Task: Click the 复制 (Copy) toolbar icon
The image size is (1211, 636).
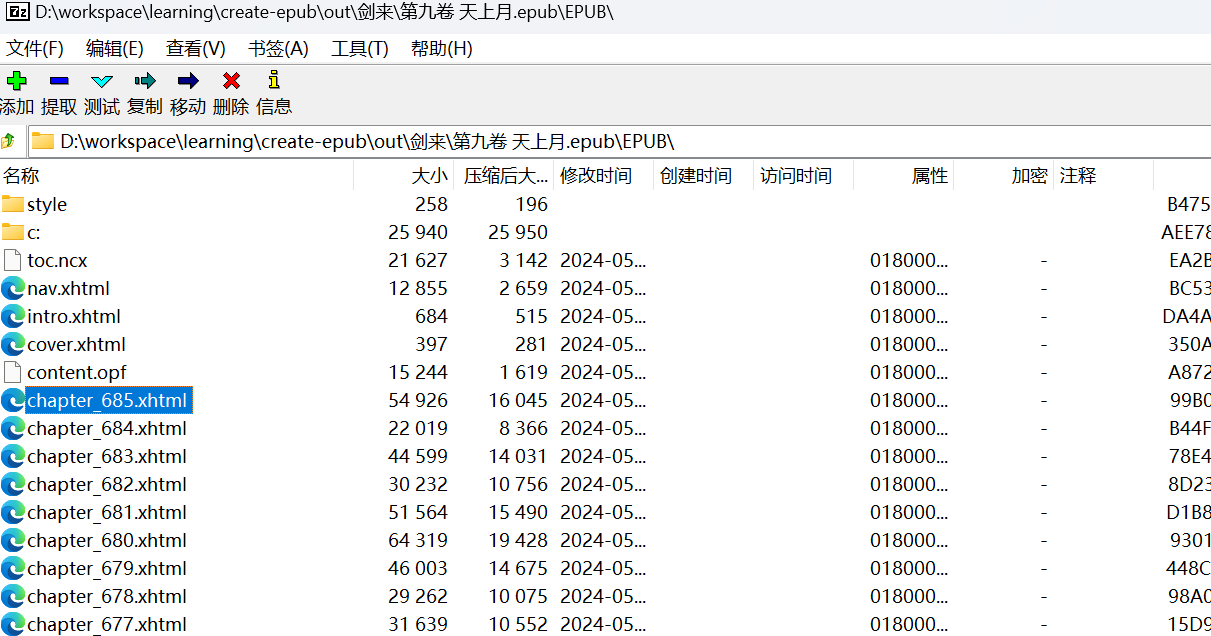Action: [x=144, y=82]
